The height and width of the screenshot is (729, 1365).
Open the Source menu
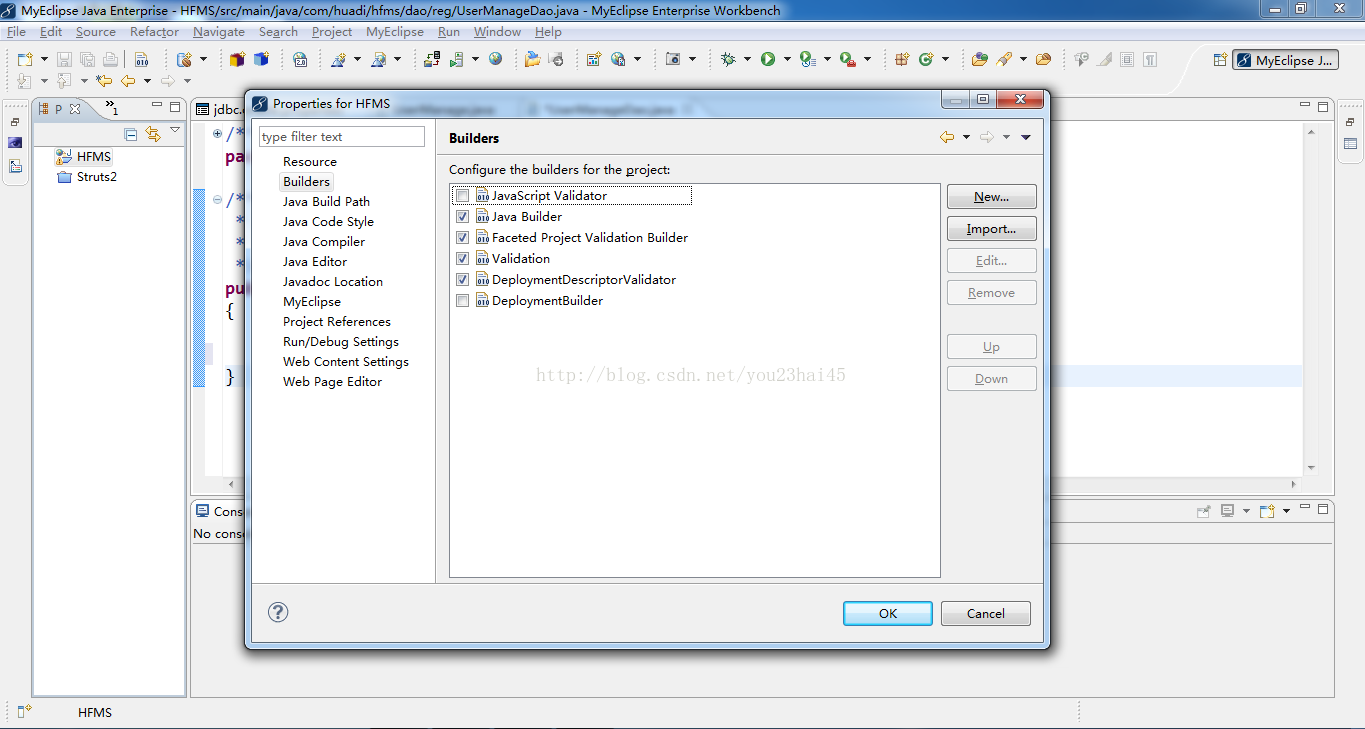[96, 32]
